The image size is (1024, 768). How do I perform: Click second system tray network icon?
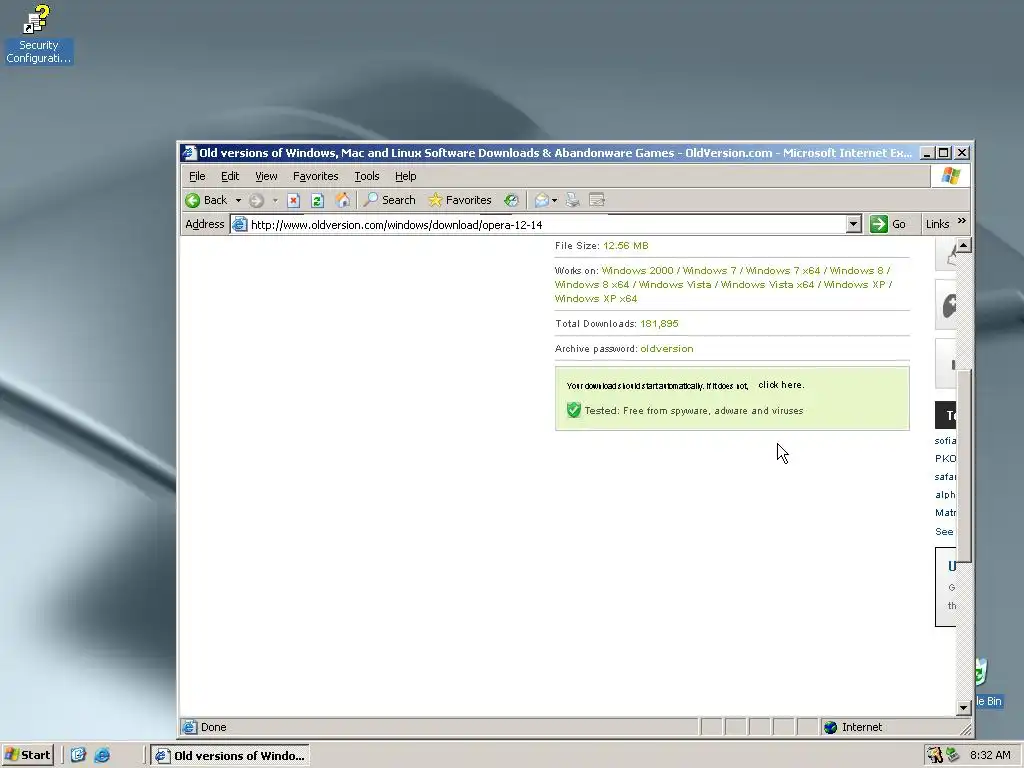pyautogui.click(x=953, y=756)
